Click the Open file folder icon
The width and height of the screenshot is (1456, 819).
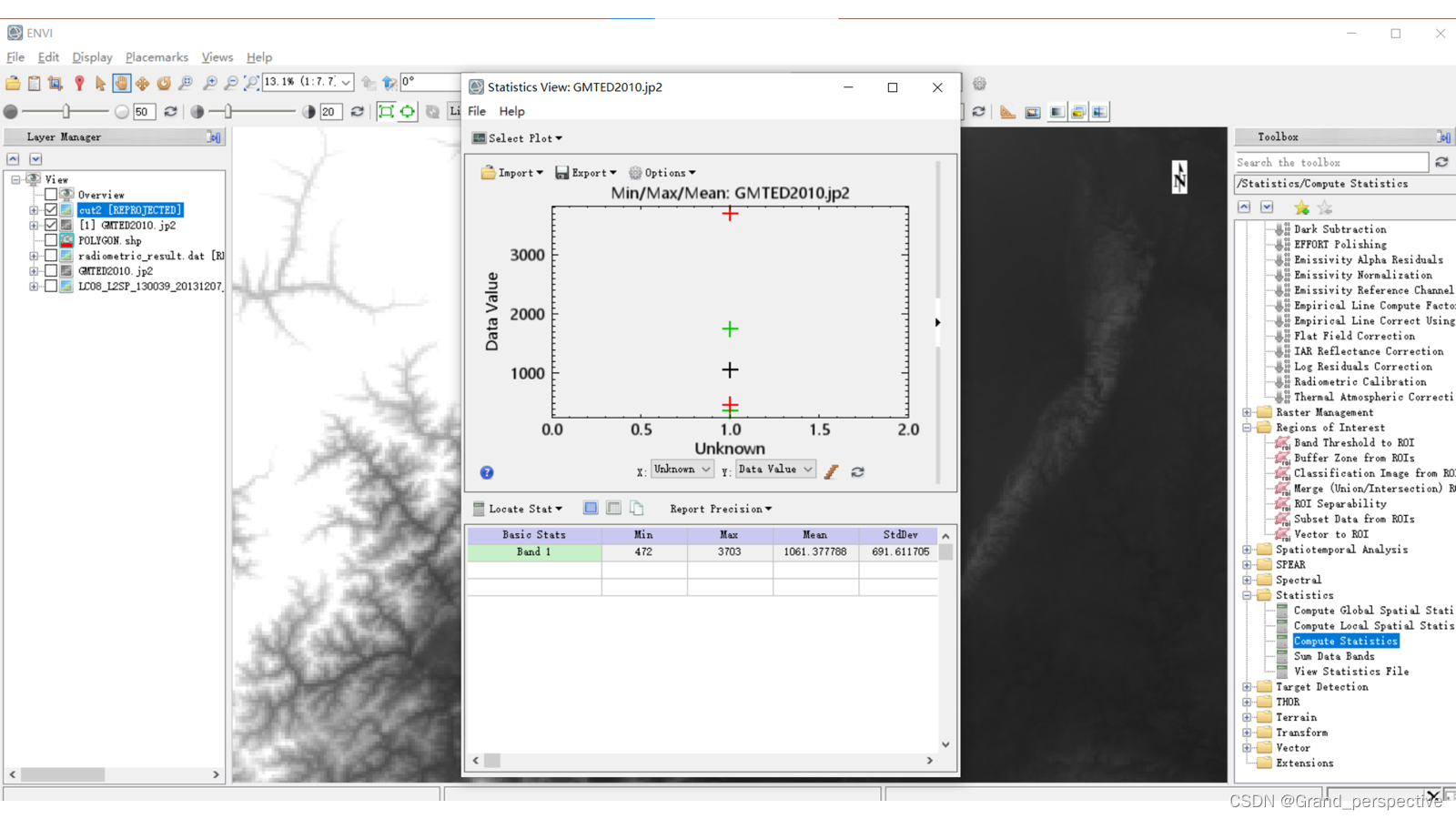(13, 83)
